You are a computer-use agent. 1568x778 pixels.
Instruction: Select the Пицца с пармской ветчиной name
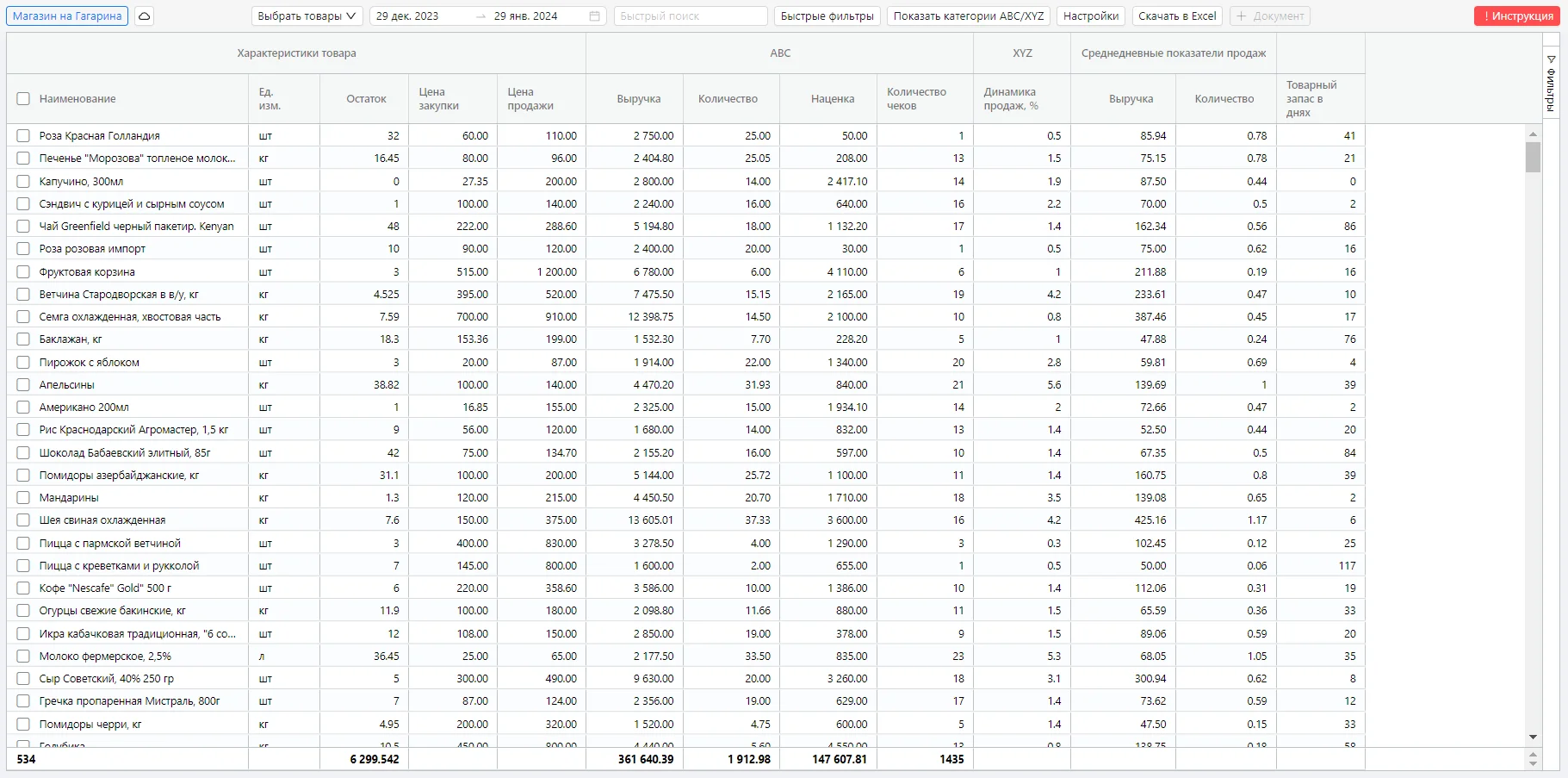pos(109,544)
